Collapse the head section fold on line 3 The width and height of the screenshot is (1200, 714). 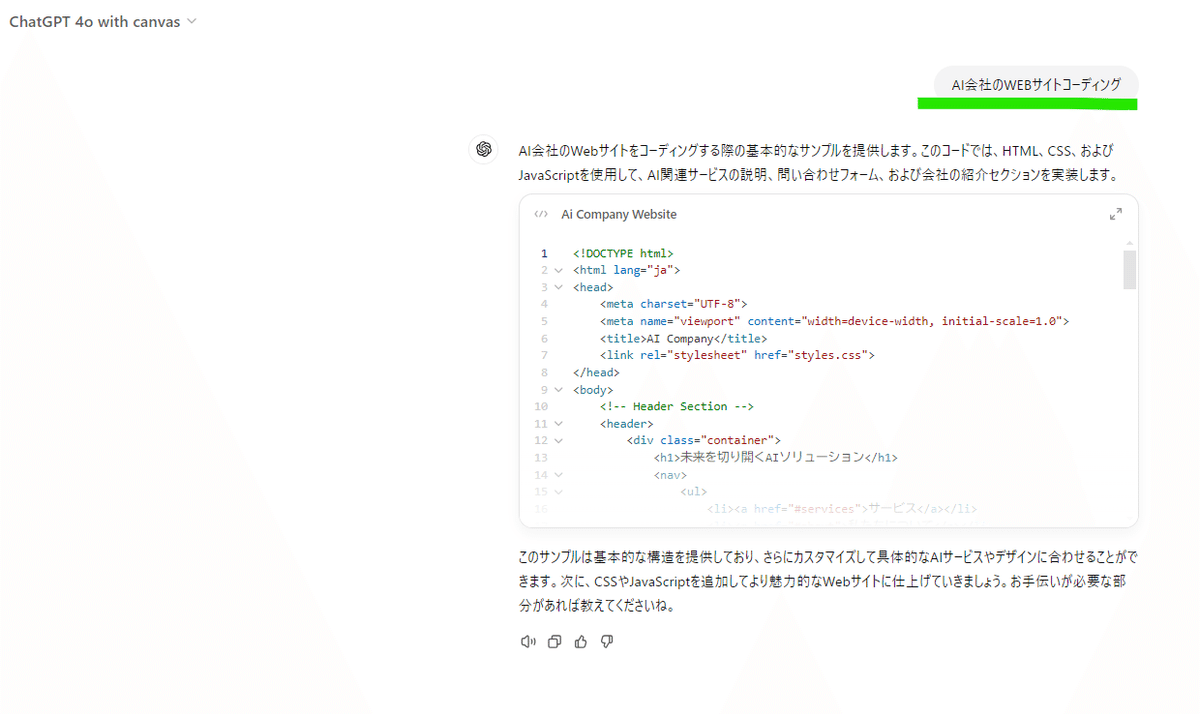[558, 287]
